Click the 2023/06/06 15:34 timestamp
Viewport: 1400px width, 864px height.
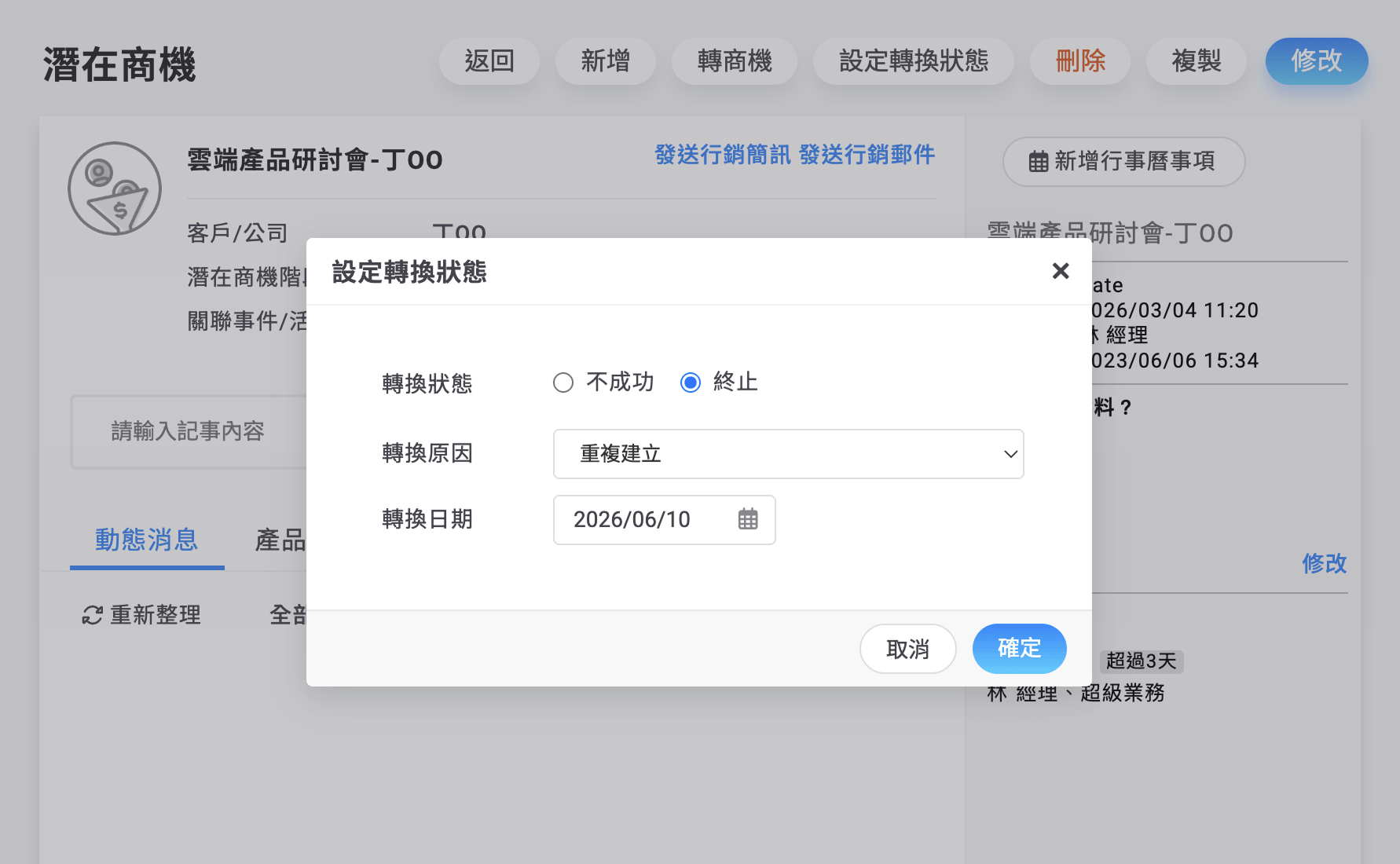[x=1175, y=361]
